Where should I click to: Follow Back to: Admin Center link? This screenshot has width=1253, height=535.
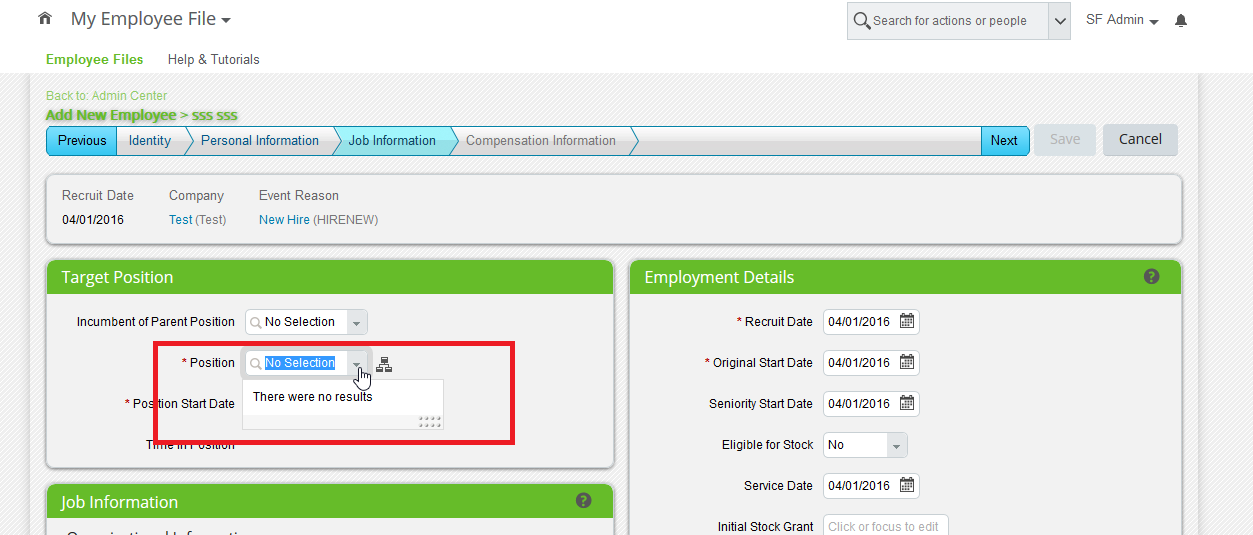tap(107, 96)
